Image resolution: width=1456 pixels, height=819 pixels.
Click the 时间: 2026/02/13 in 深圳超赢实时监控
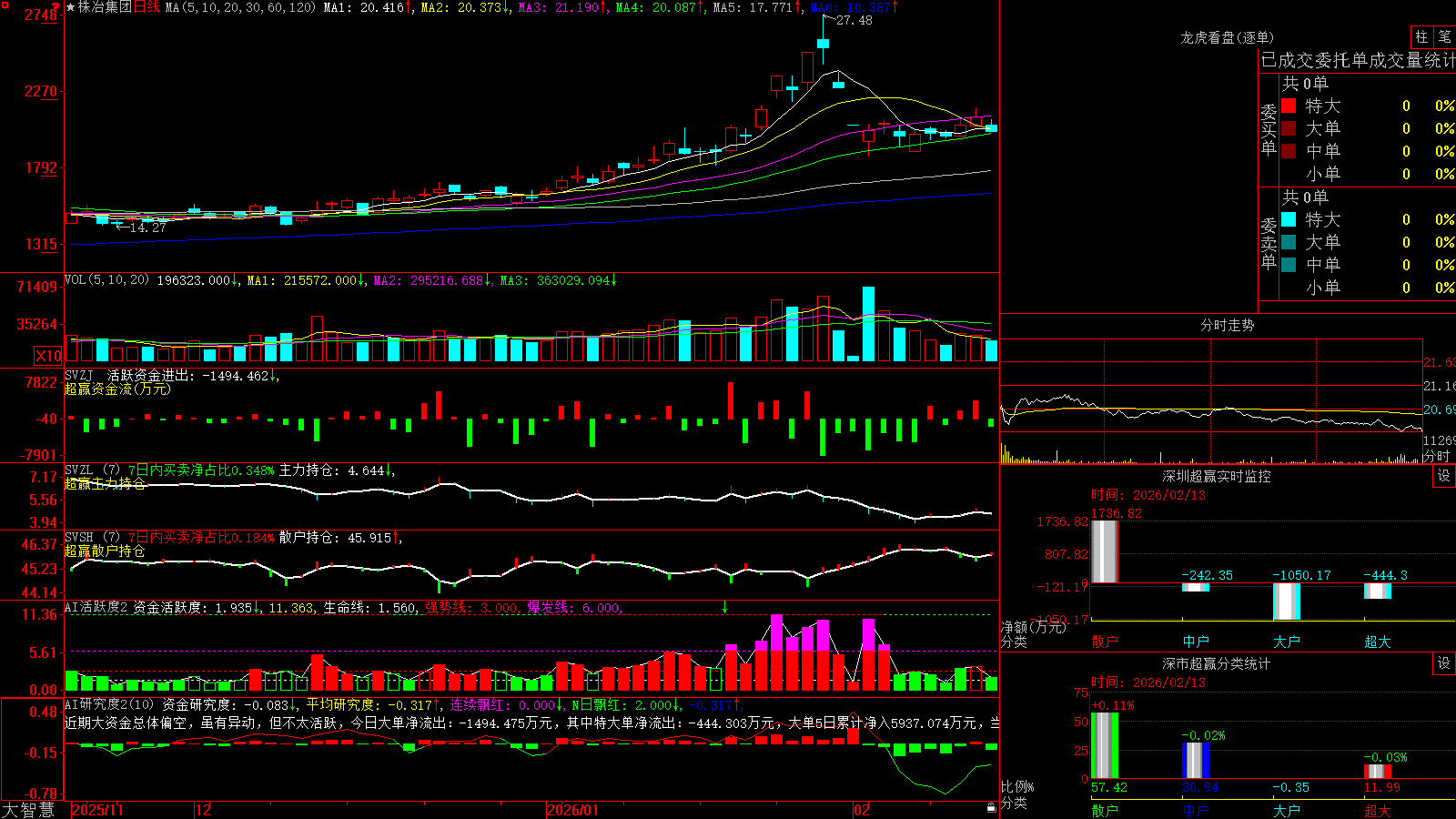pos(1148,495)
